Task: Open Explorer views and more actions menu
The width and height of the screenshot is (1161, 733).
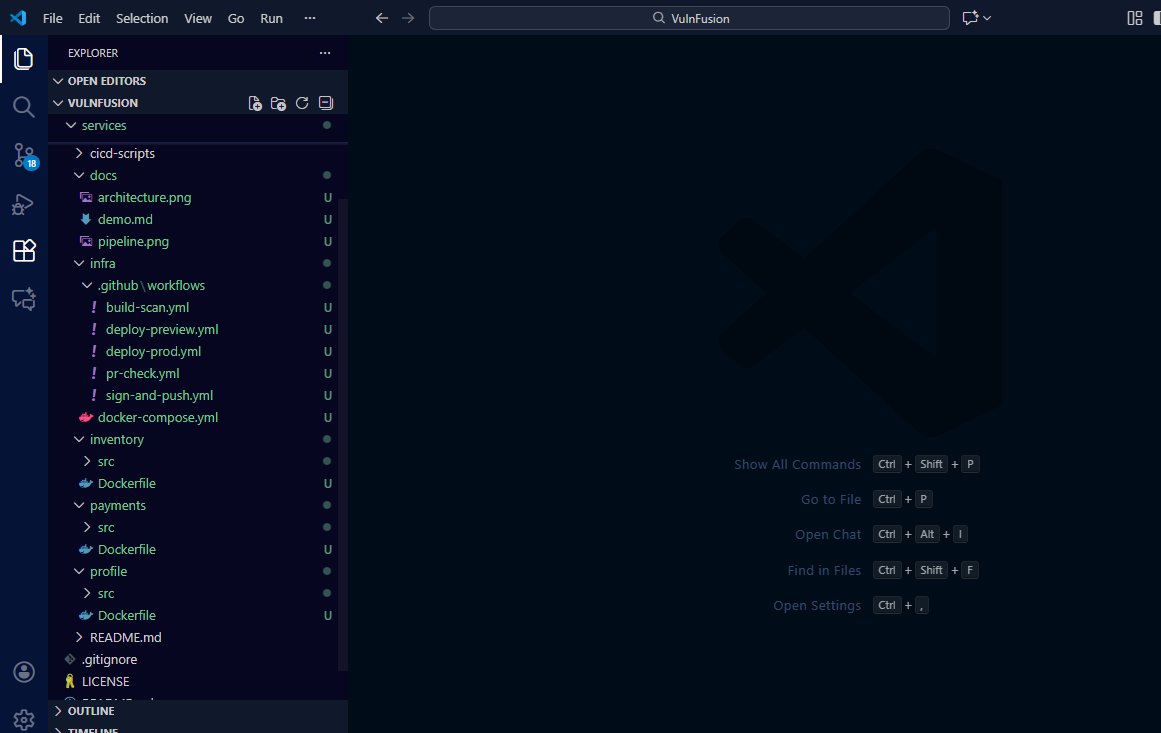Action: pos(325,53)
